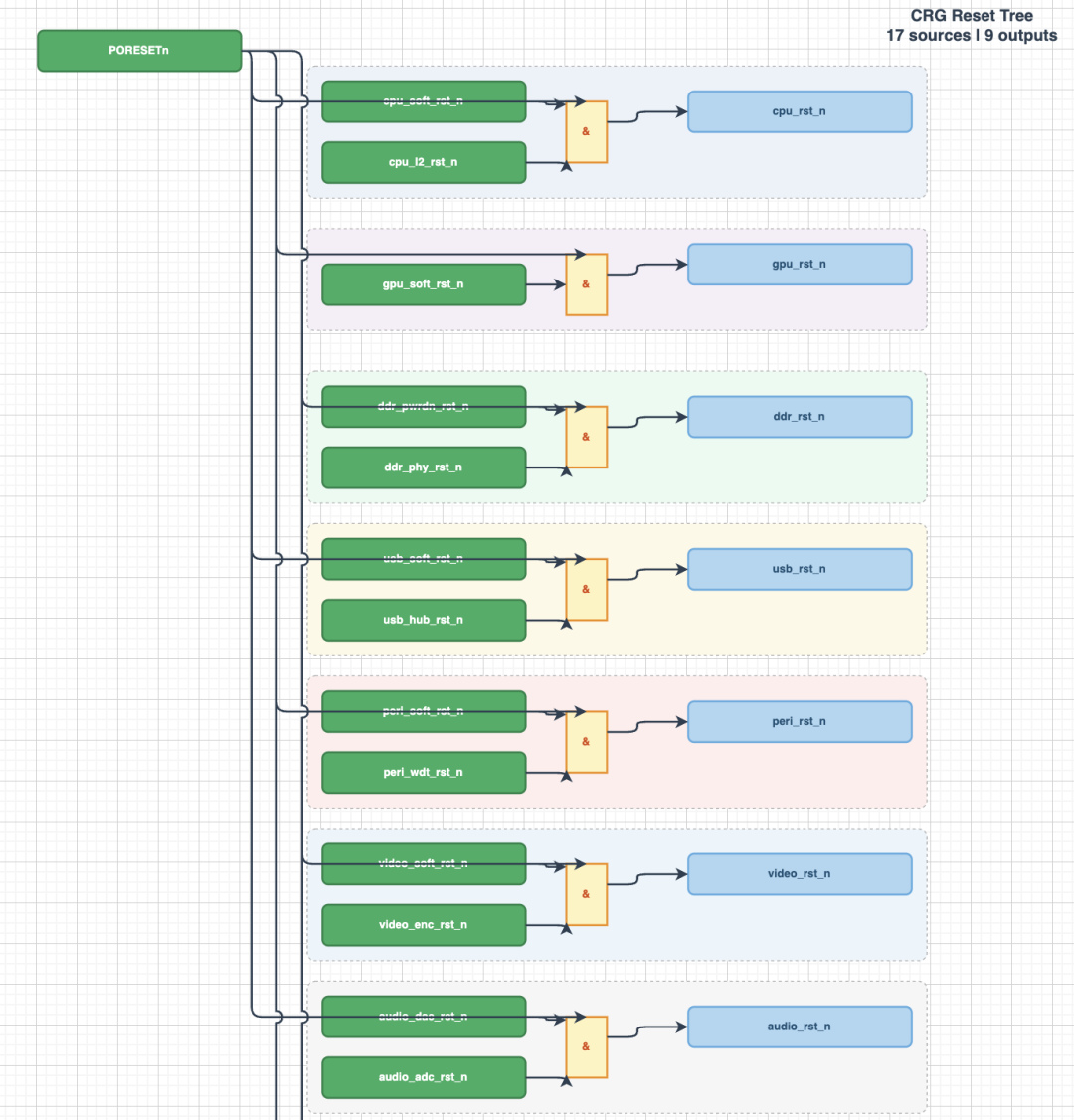Select the PORESETn source node
Screen dimensions: 1074x1120
coord(139,51)
